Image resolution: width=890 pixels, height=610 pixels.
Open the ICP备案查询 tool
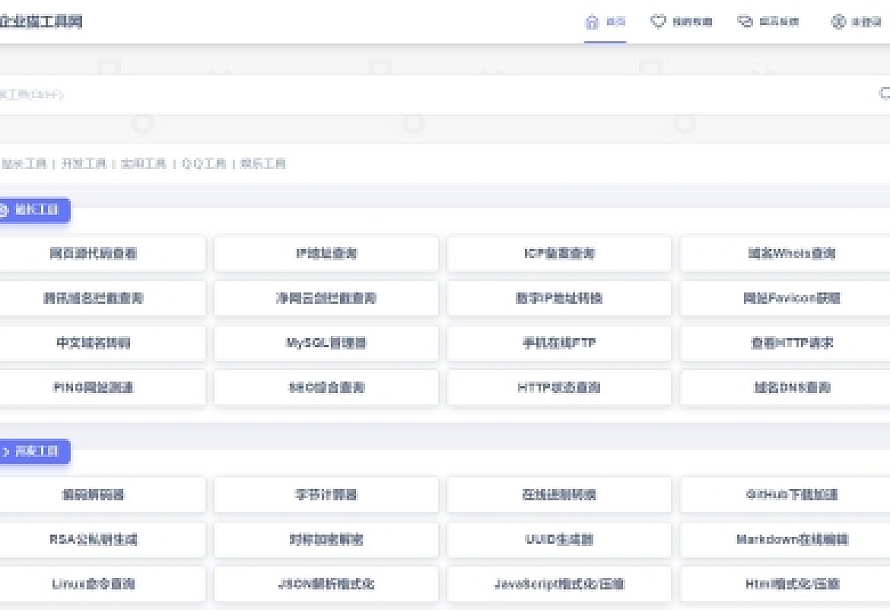tap(559, 254)
